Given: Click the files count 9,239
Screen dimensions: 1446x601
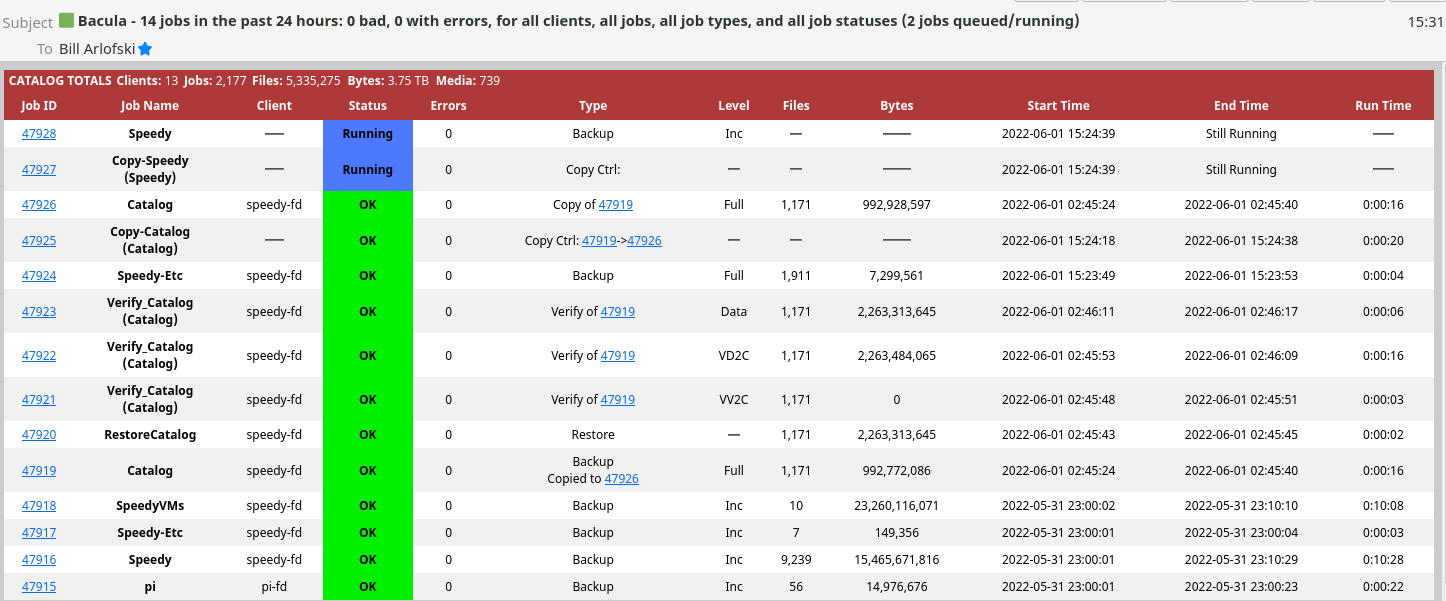Looking at the screenshot, I should 796,560.
